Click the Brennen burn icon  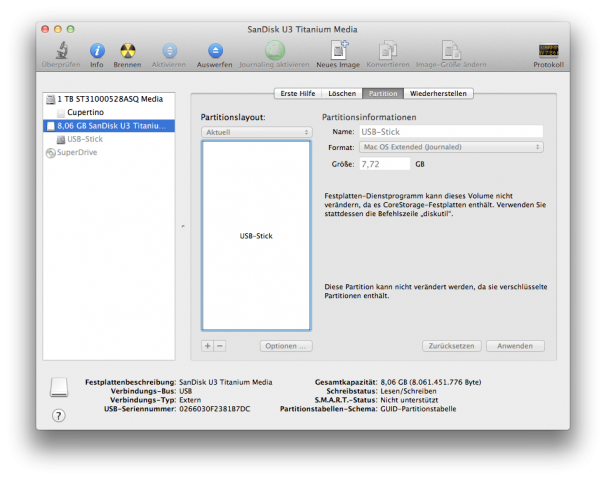pyautogui.click(x=128, y=51)
